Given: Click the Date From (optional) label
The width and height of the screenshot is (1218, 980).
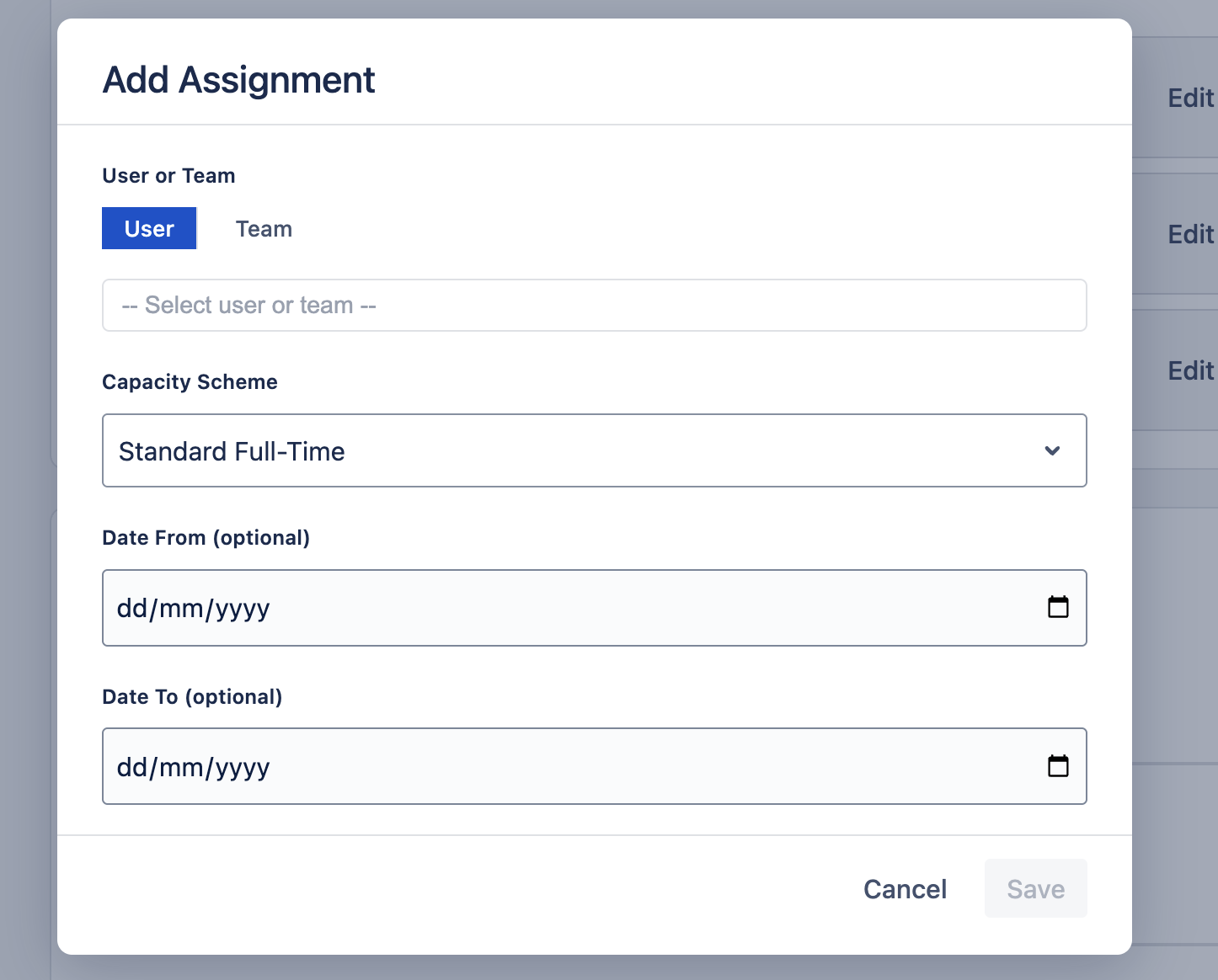Looking at the screenshot, I should click(206, 537).
